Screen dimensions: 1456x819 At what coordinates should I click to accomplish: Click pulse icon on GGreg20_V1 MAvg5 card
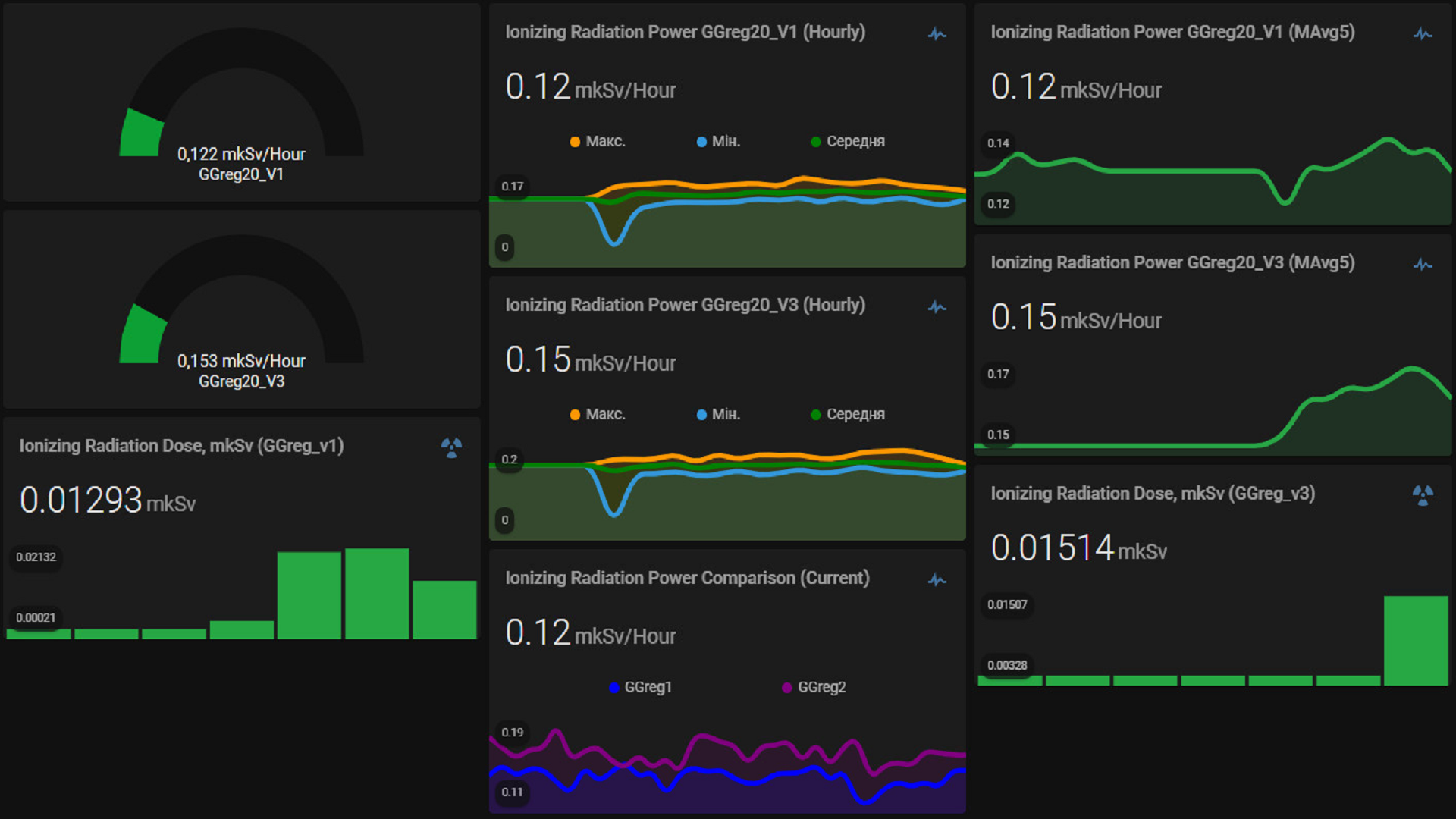1423,34
